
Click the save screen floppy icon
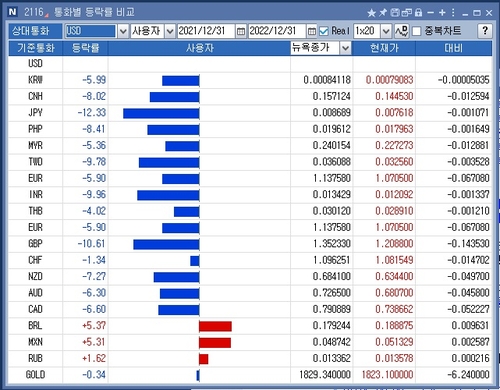[395, 13]
